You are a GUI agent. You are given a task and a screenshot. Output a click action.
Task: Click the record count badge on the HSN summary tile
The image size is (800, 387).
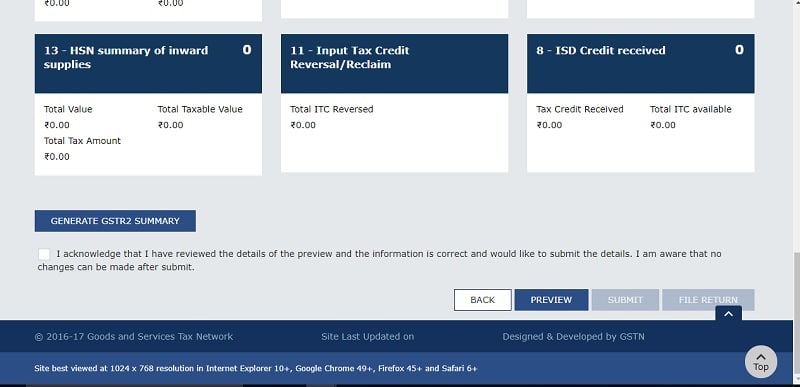point(247,49)
